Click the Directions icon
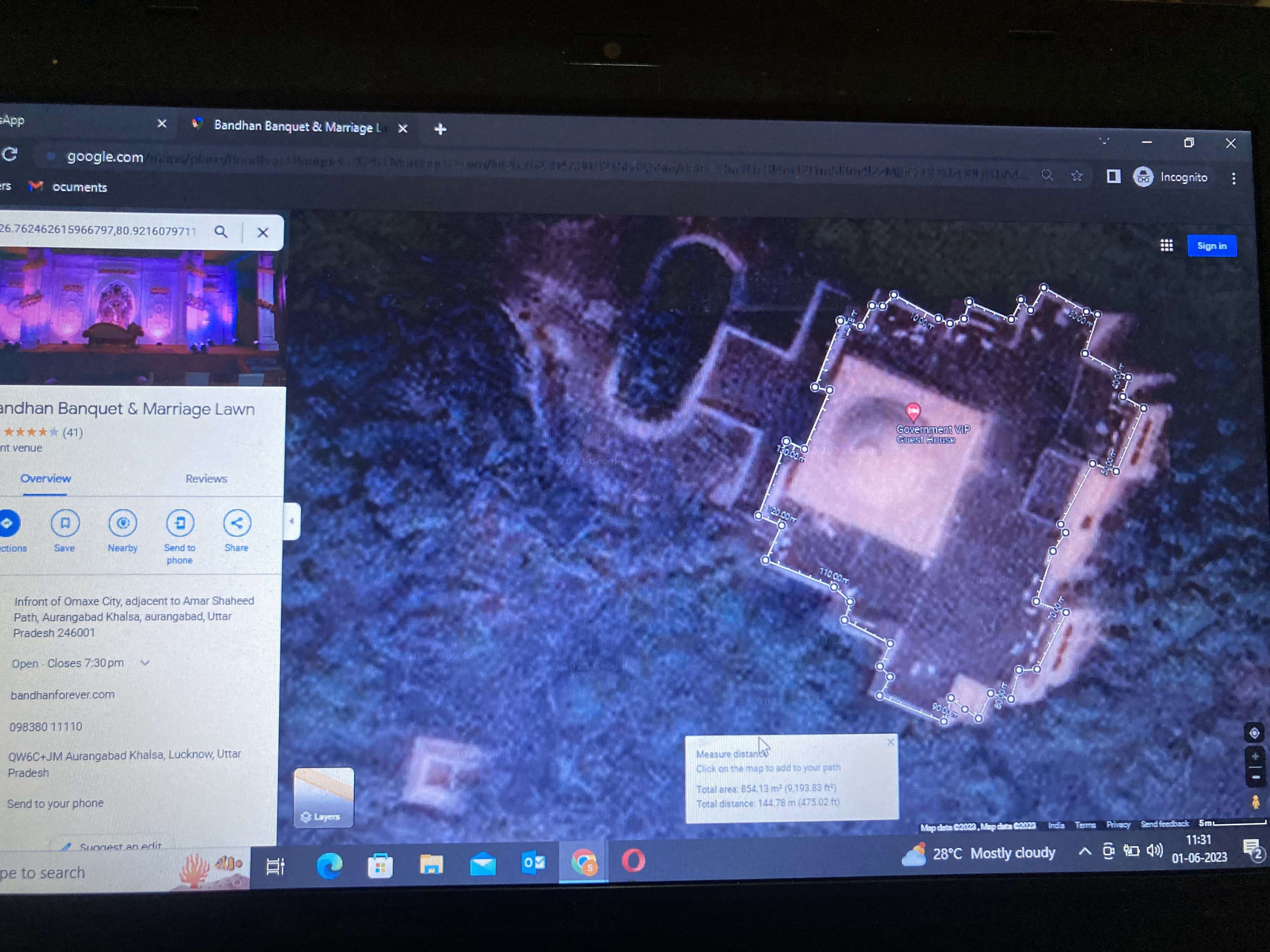The width and height of the screenshot is (1270, 952). [x=8, y=523]
